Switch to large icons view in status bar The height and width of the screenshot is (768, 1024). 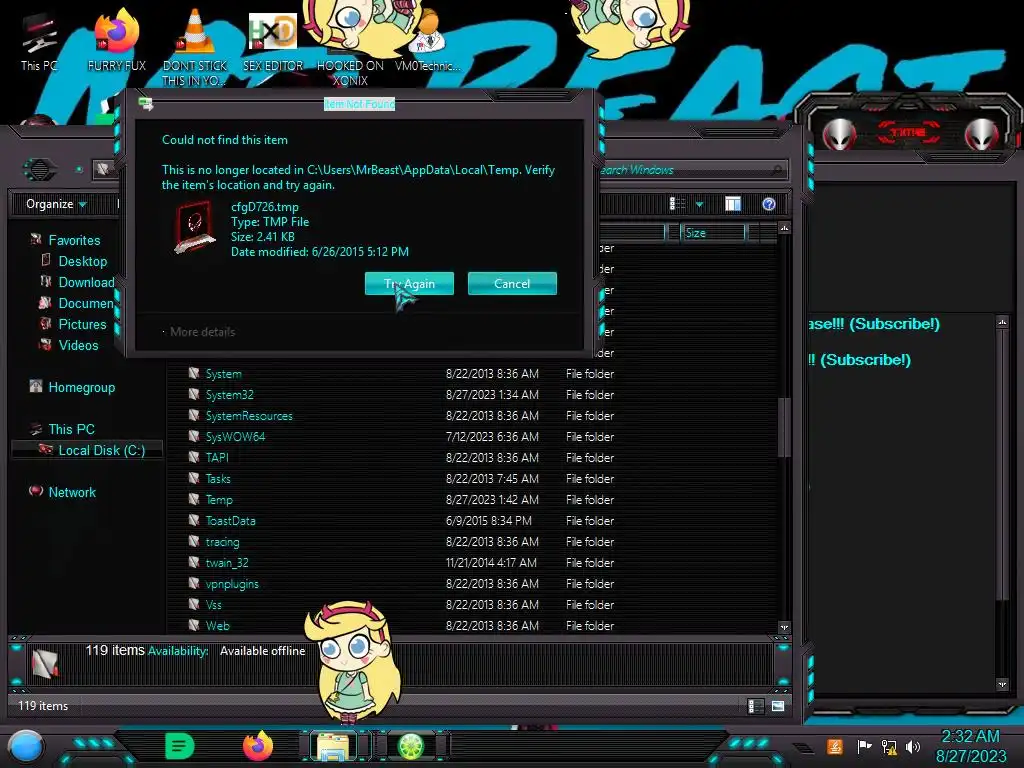778,706
